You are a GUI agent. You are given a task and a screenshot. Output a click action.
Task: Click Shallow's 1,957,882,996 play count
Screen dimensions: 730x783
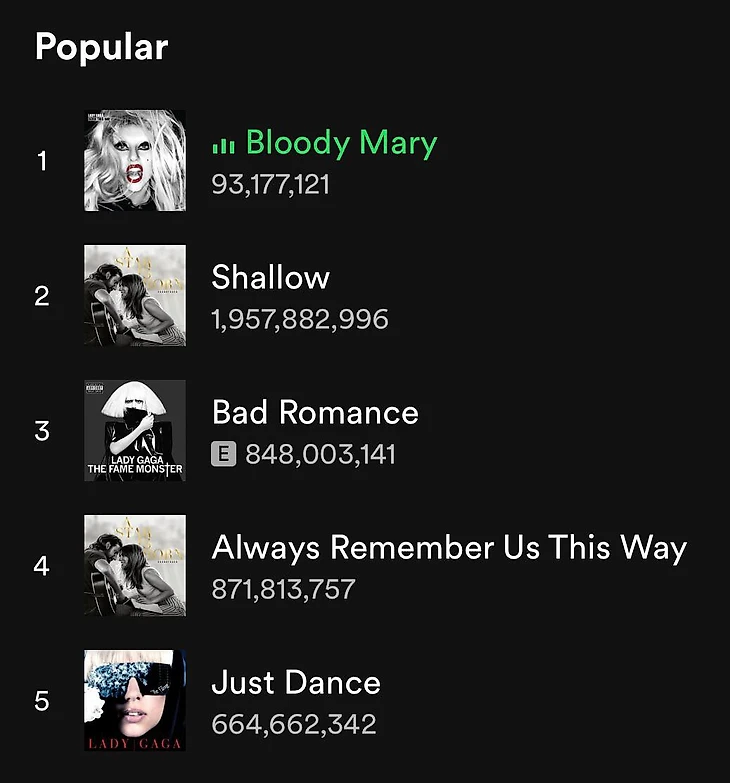(x=300, y=319)
